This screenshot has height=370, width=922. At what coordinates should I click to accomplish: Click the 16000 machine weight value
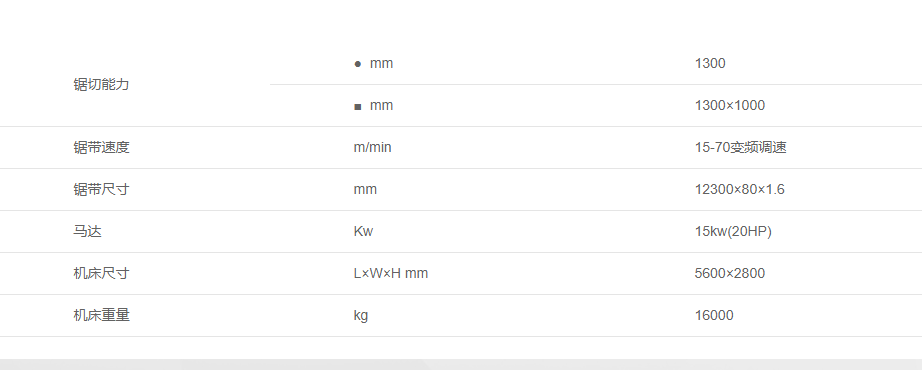pyautogui.click(x=714, y=315)
